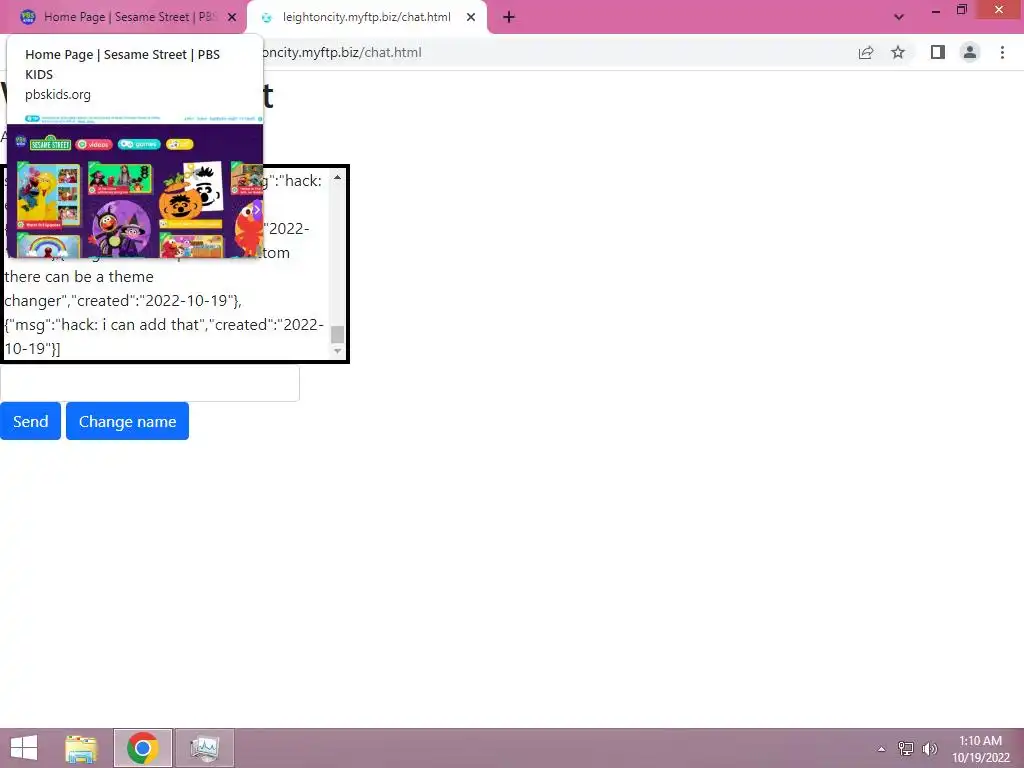This screenshot has height=768, width=1024.
Task: Restore down the Chrome window
Action: click(961, 10)
